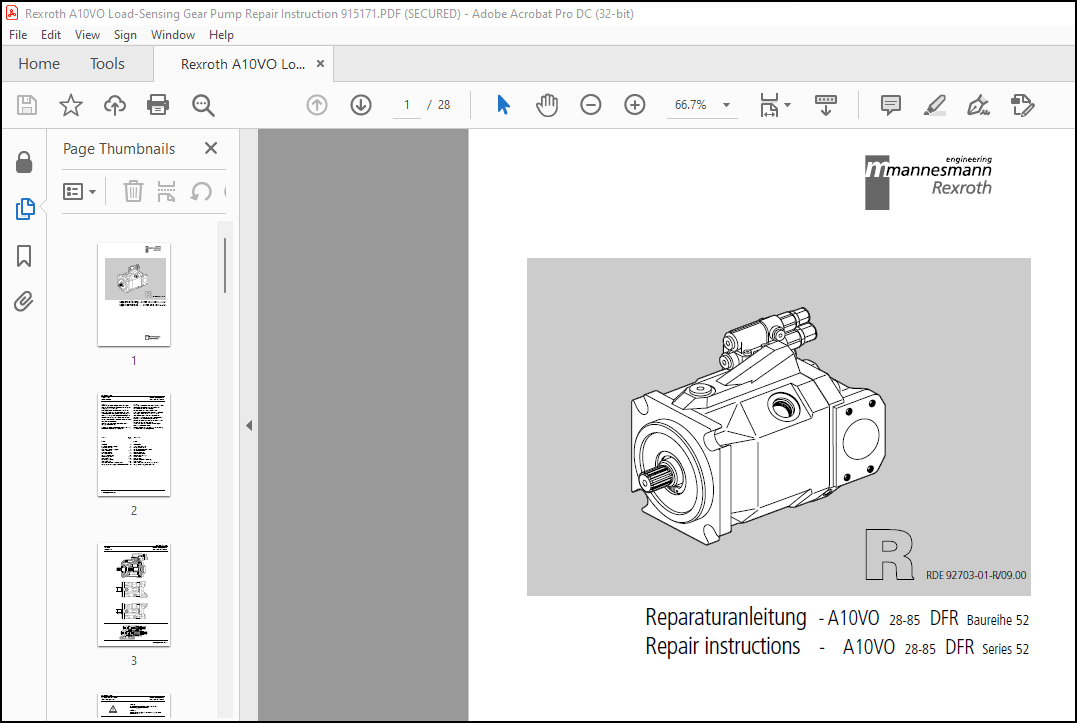Open the find text magnifier tool
Viewport: 1077px width, 723px height.
pyautogui.click(x=203, y=105)
